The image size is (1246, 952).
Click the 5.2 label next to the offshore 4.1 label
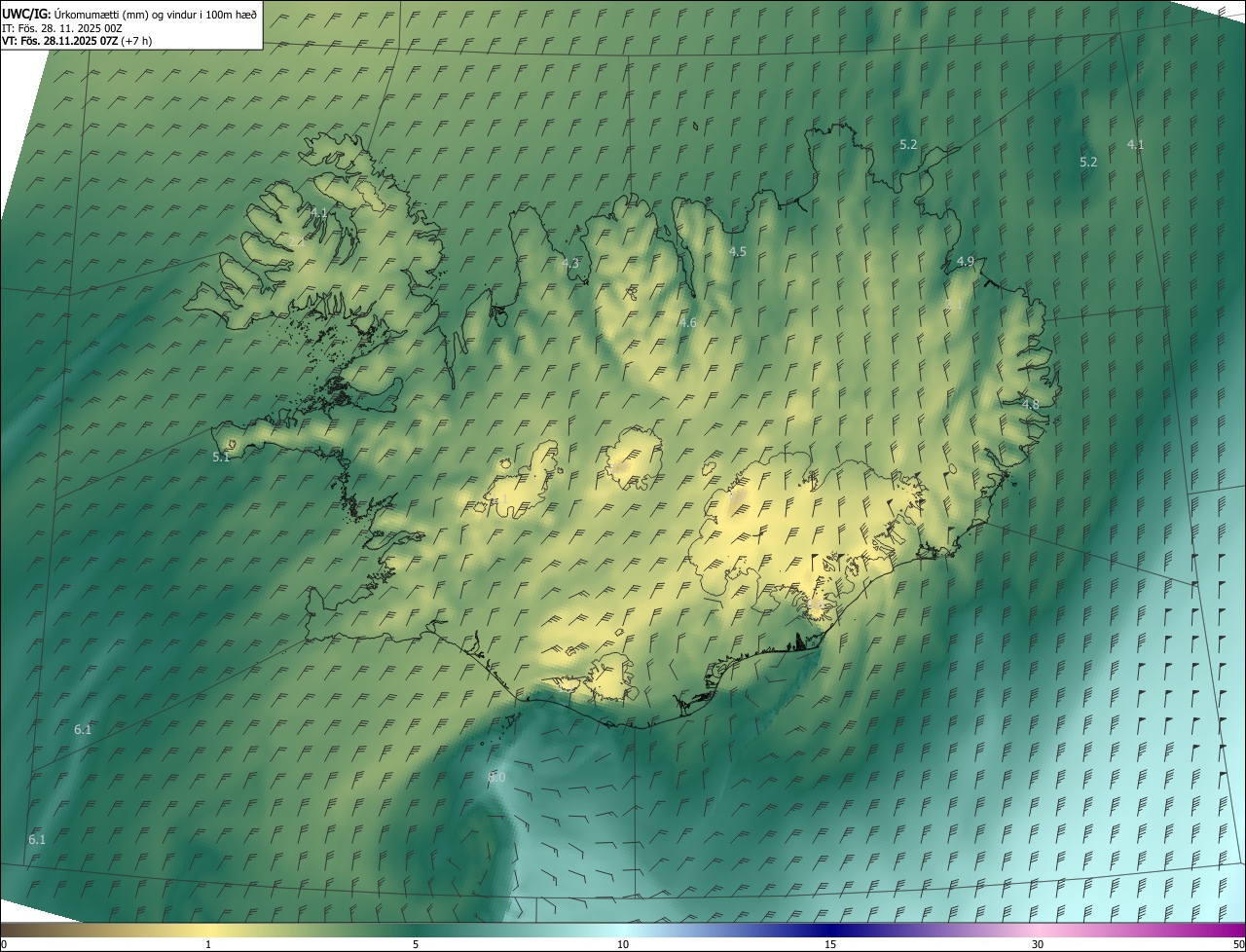pyautogui.click(x=1088, y=162)
